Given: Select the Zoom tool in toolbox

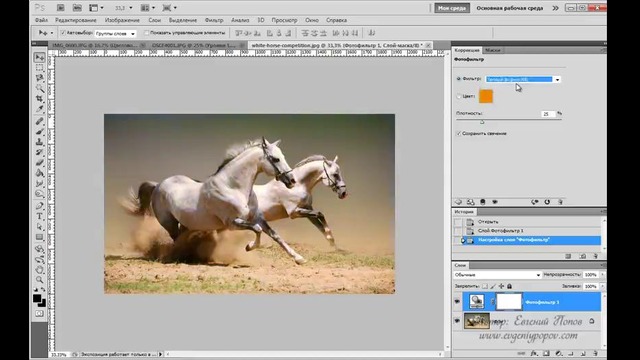Looking at the screenshot, I should point(40,280).
